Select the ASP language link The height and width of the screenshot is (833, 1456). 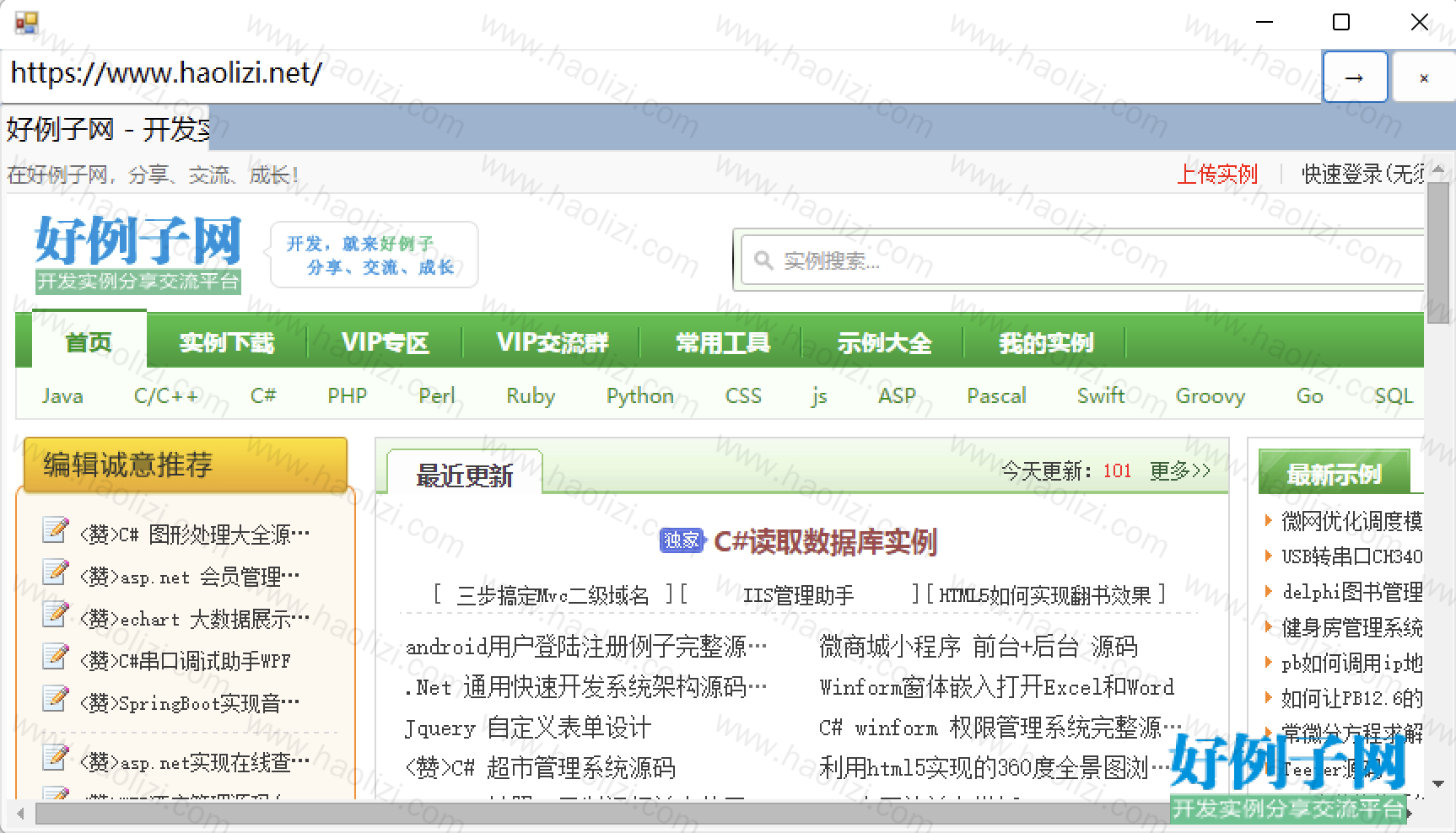click(897, 395)
